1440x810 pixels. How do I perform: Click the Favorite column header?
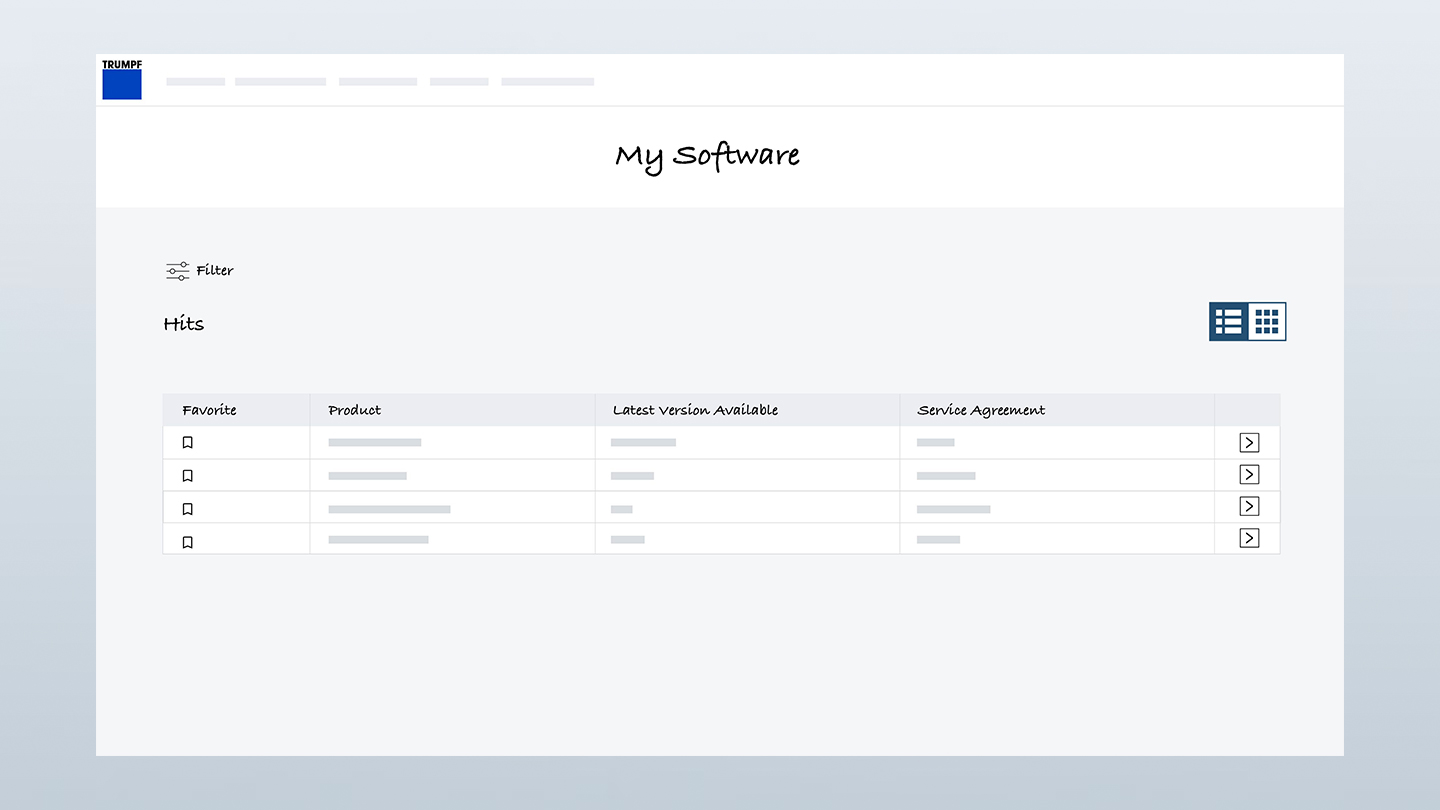point(209,410)
